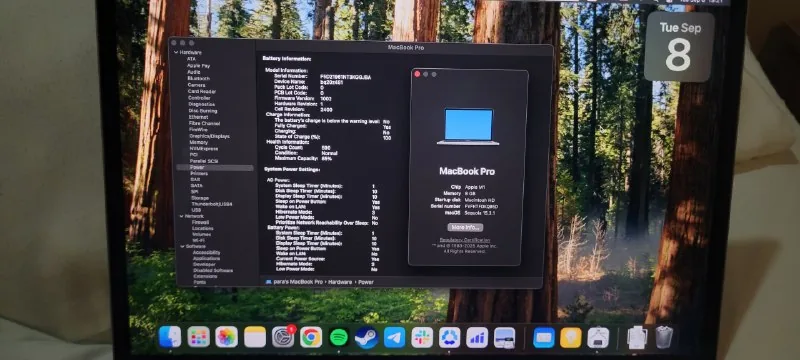Click the Battery Information heading

(287, 59)
